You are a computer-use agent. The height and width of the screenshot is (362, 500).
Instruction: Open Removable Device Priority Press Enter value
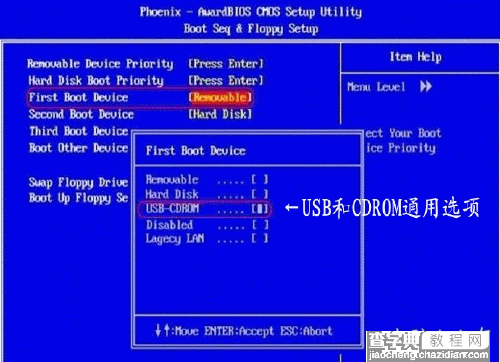[x=226, y=63]
